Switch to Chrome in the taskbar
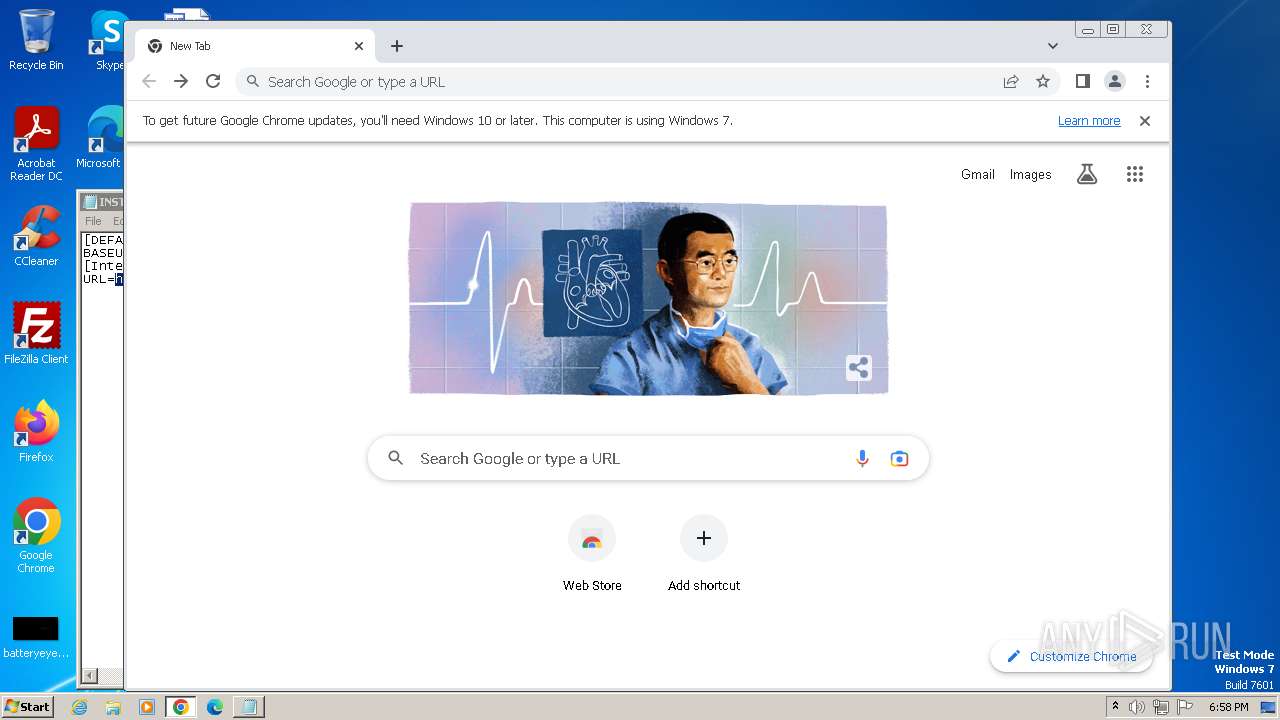The width and height of the screenshot is (1280, 720). pos(181,707)
